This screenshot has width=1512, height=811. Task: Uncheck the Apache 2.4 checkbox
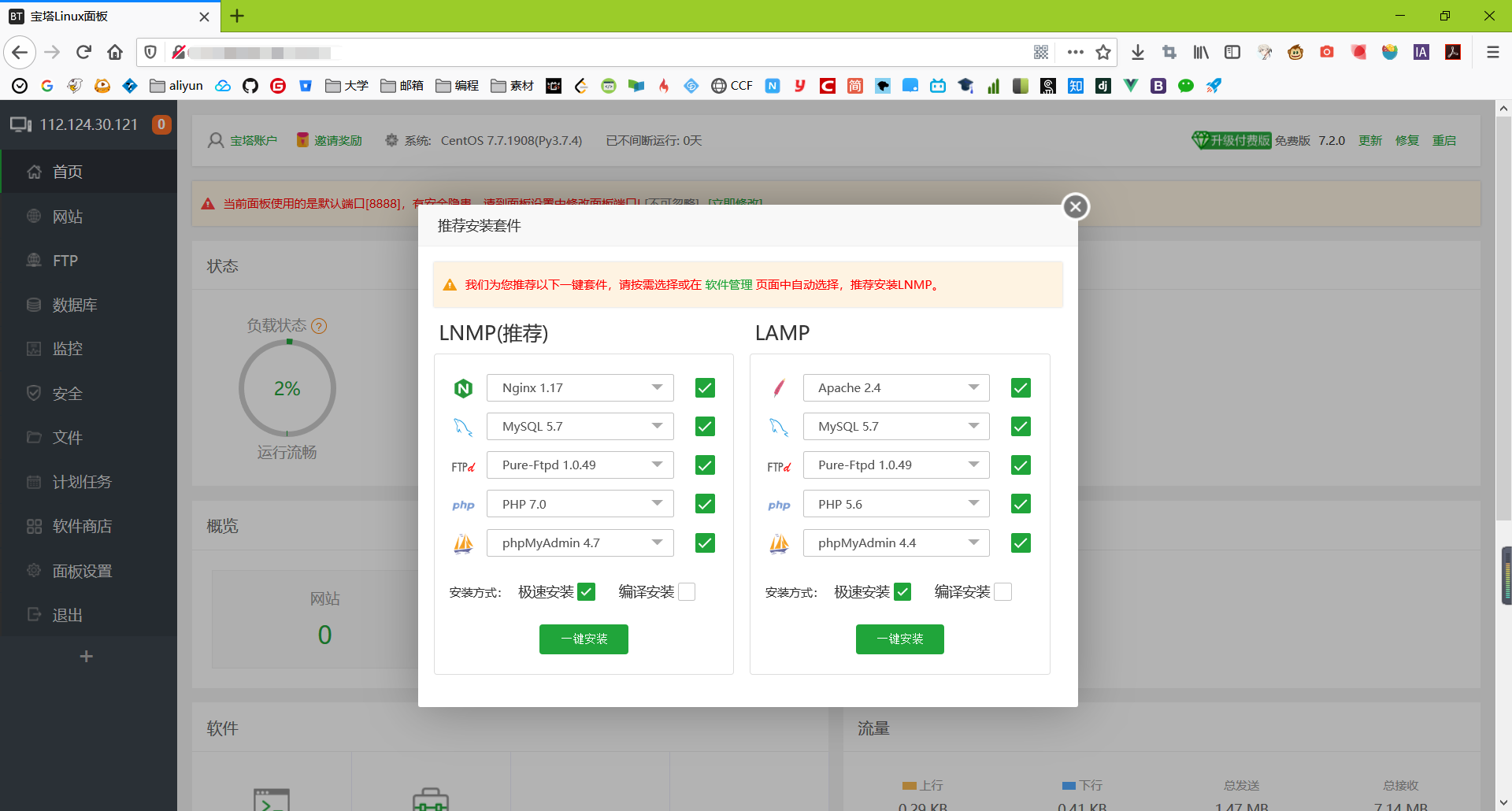(x=1021, y=388)
